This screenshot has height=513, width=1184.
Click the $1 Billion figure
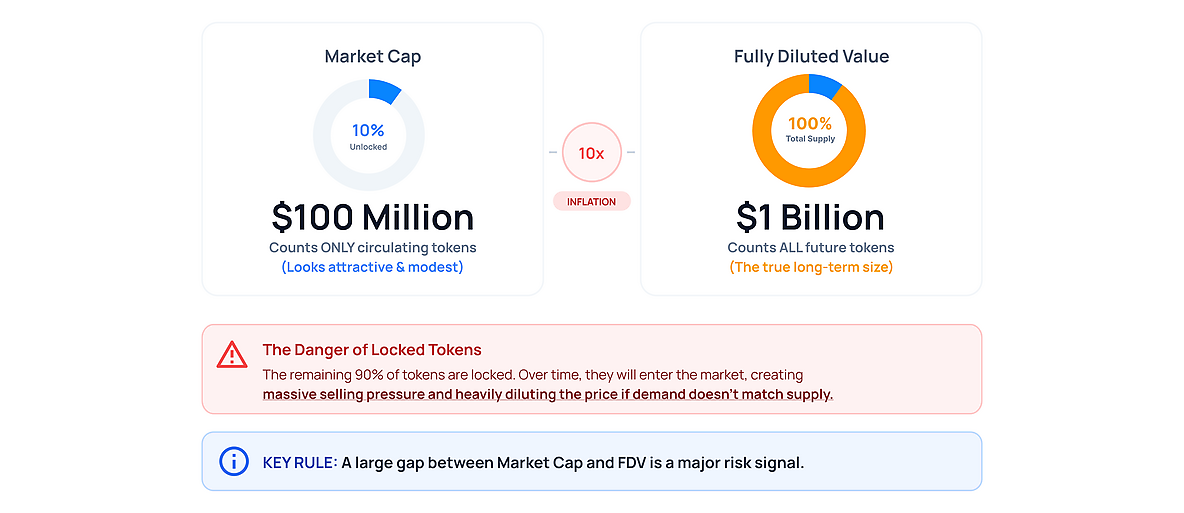click(x=811, y=218)
